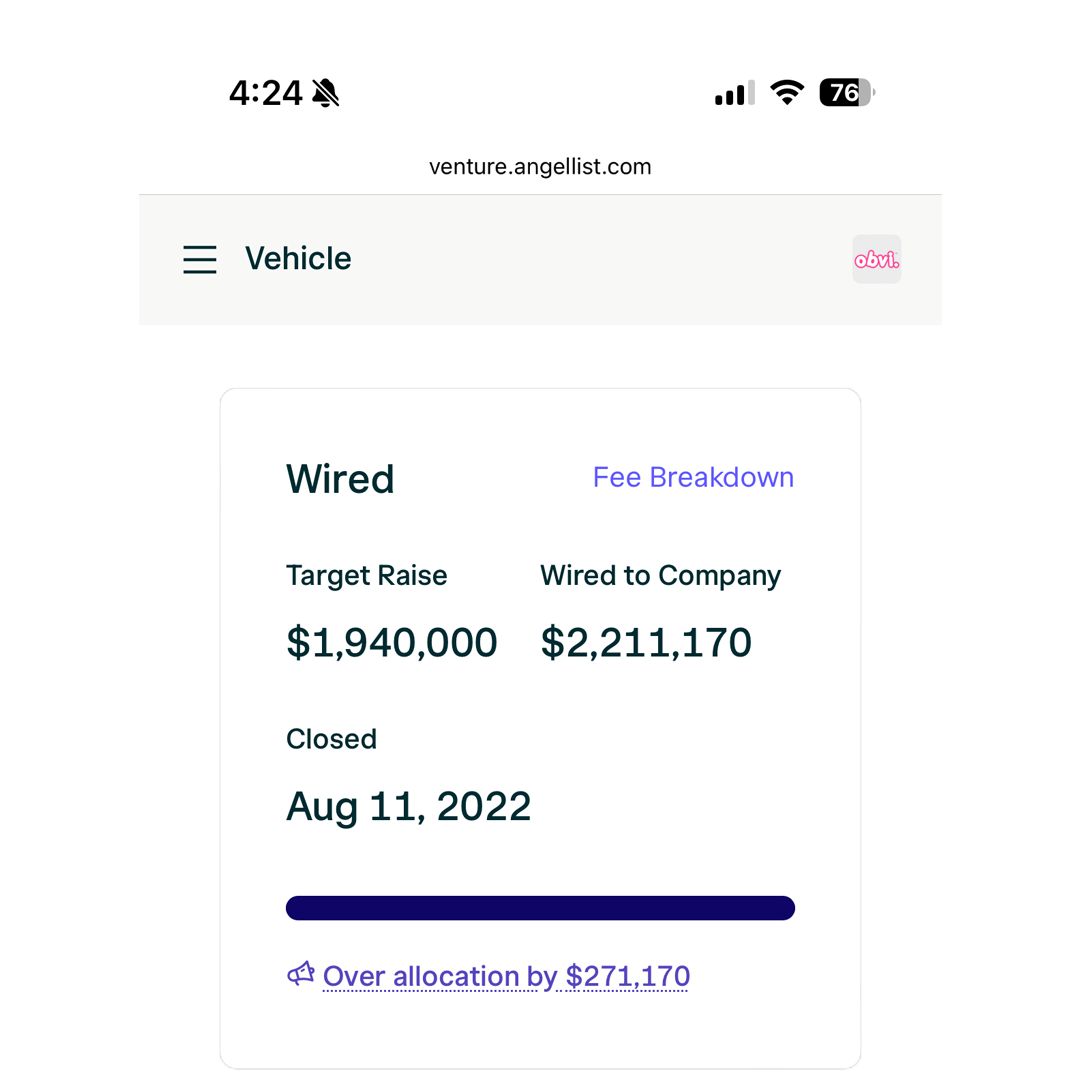Tap the Closed label
Image resolution: width=1080 pixels, height=1080 pixels.
pyautogui.click(x=331, y=739)
